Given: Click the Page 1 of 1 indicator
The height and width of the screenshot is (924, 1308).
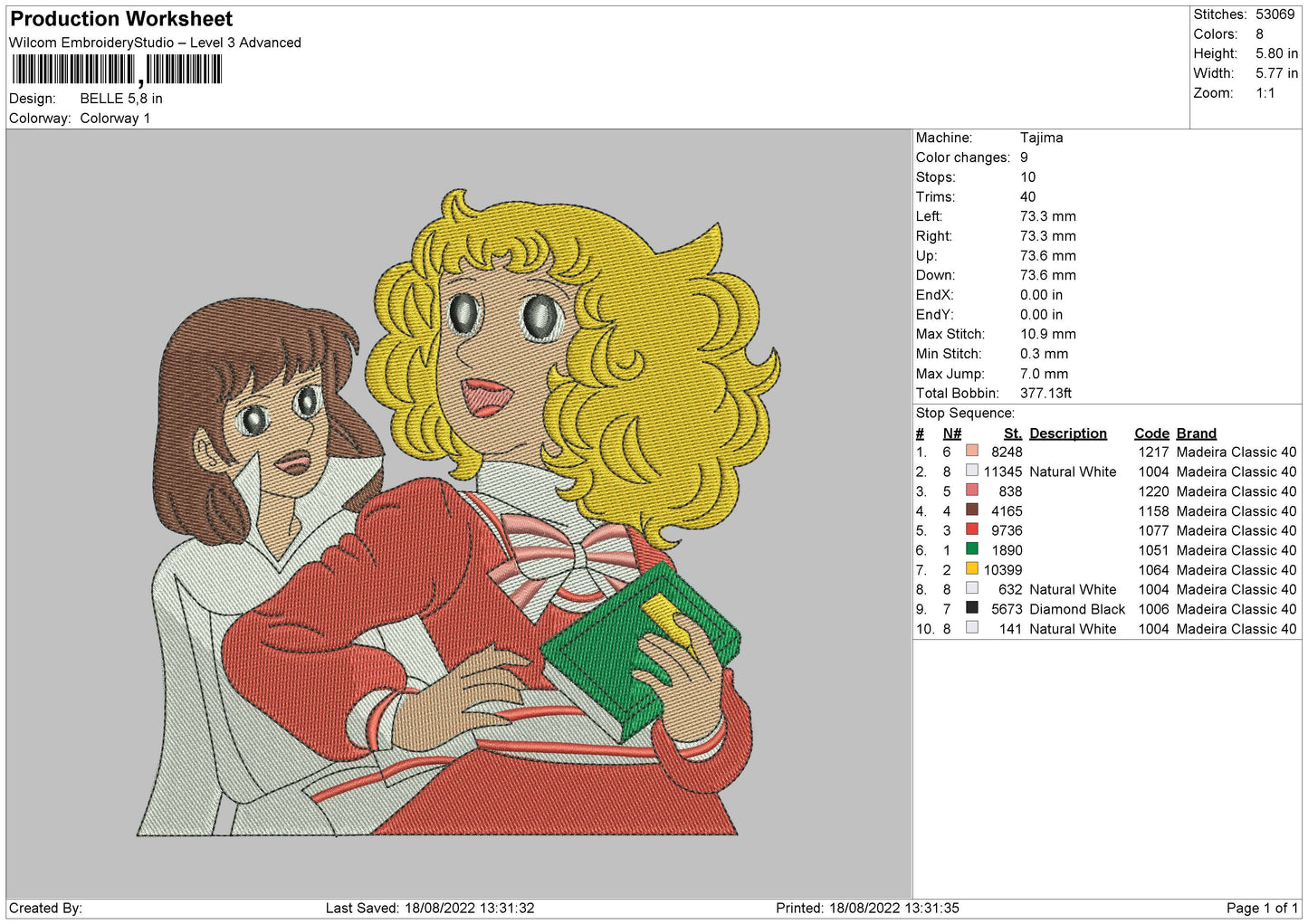Looking at the screenshot, I should pos(1262,908).
